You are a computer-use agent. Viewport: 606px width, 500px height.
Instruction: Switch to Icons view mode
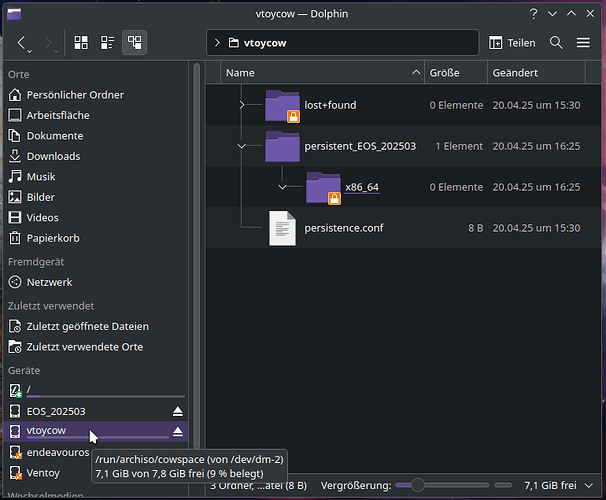tap(81, 43)
